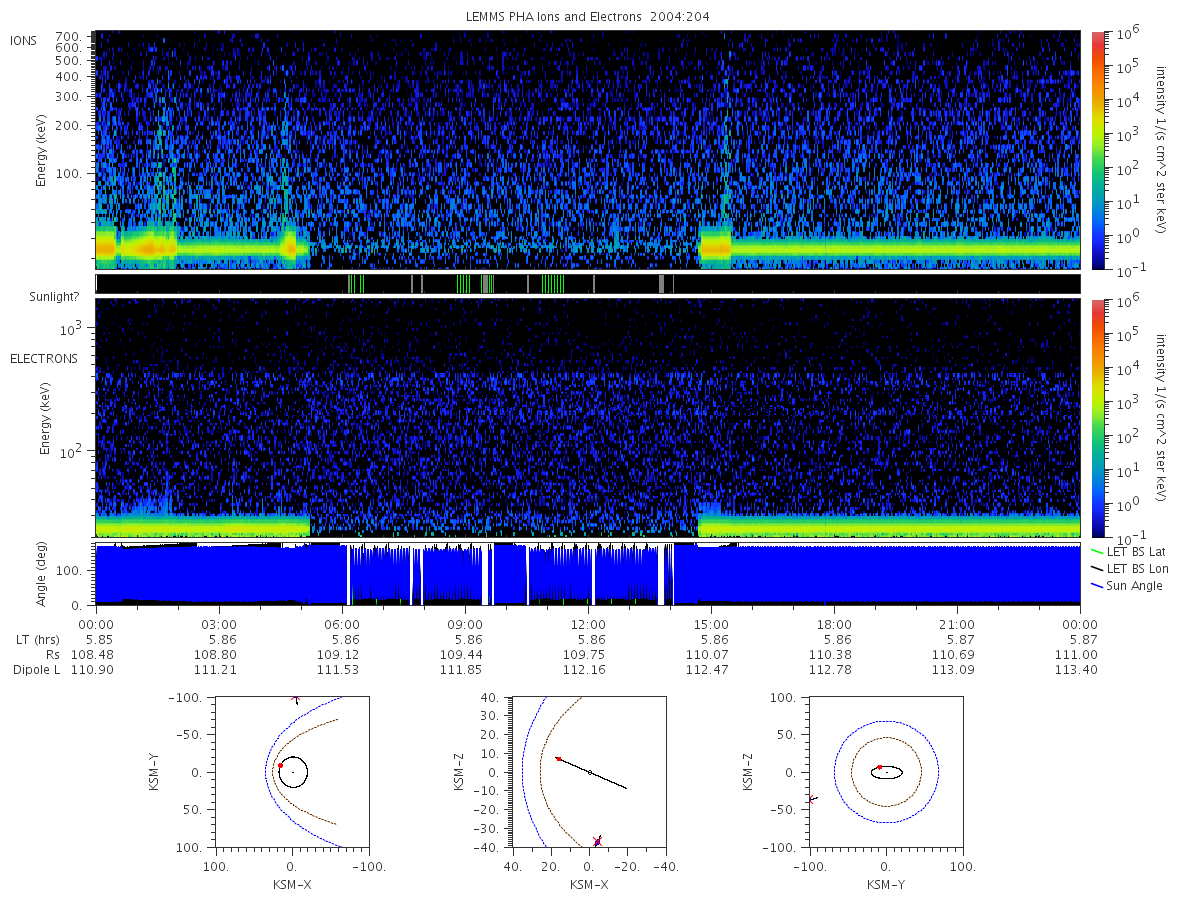Click the red-blue marker at bottom of KSM-X/KSM-Z plot

pos(597,841)
